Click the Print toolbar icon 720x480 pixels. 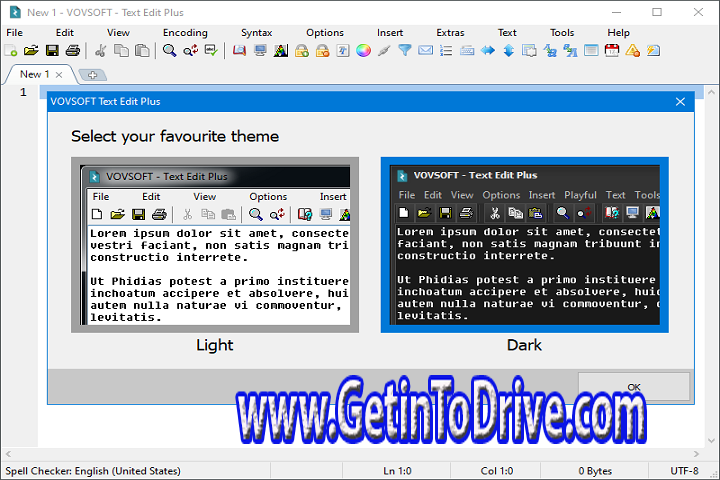pos(73,51)
